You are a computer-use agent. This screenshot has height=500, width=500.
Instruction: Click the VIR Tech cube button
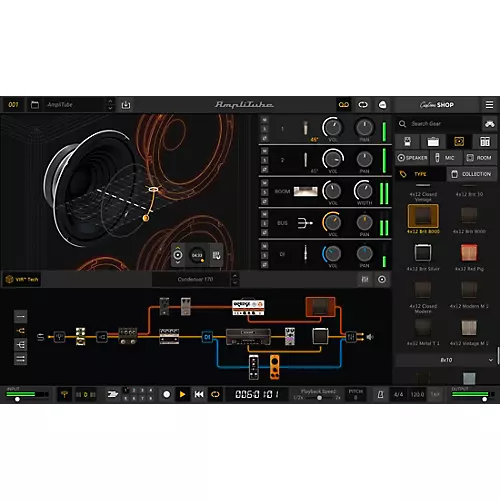pyautogui.click(x=22, y=279)
